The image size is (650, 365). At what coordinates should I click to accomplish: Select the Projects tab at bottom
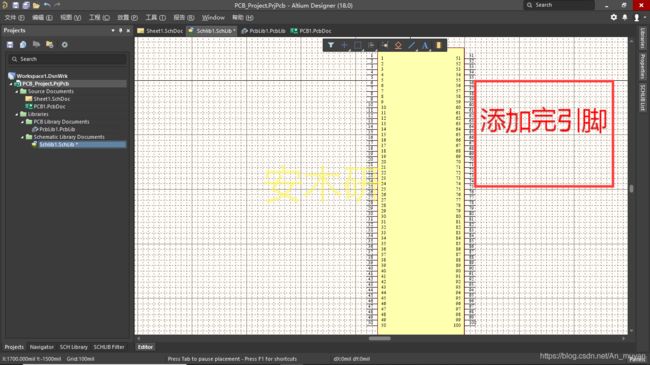pos(14,347)
